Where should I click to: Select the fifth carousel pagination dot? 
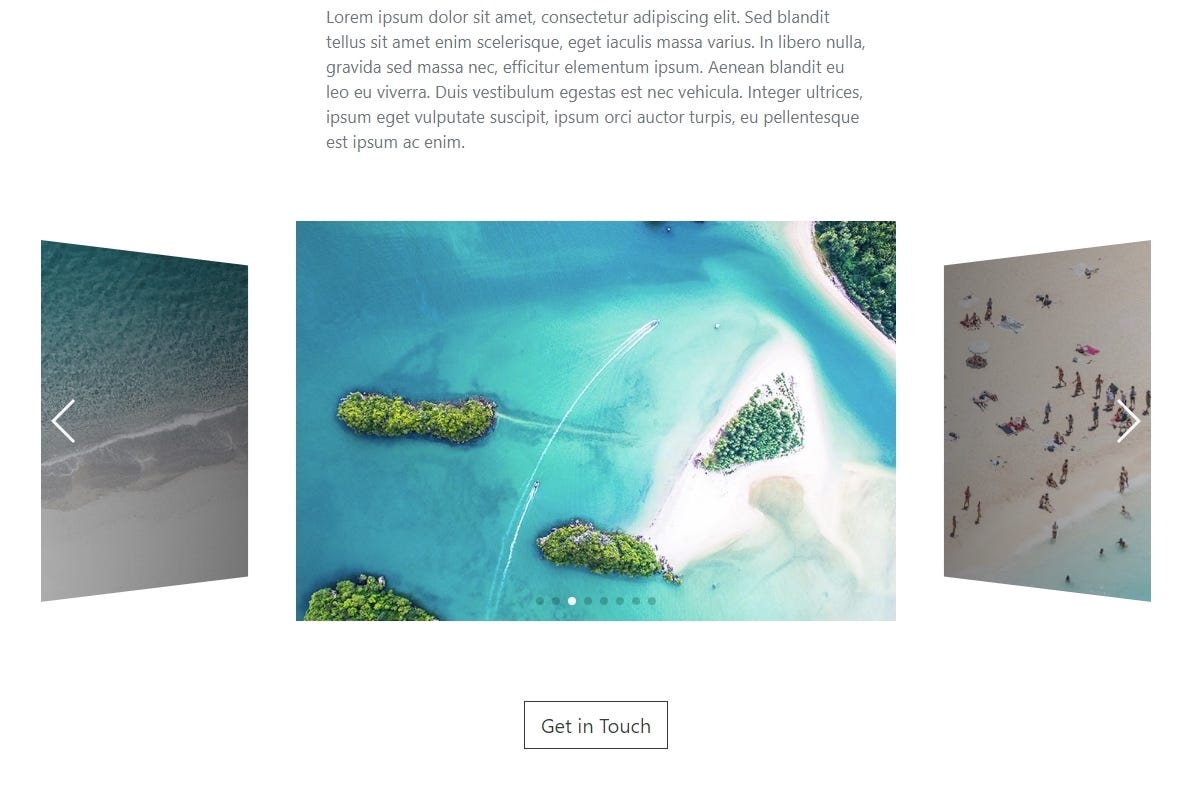pyautogui.click(x=604, y=601)
